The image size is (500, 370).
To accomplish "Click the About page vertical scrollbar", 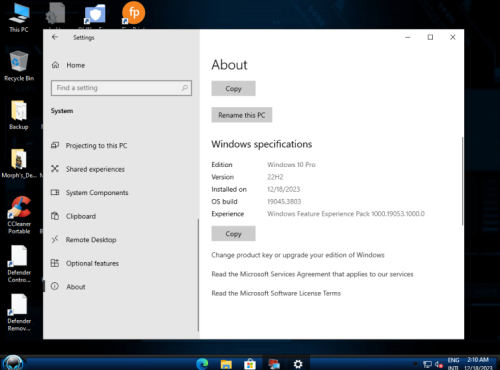I will tap(462, 181).
